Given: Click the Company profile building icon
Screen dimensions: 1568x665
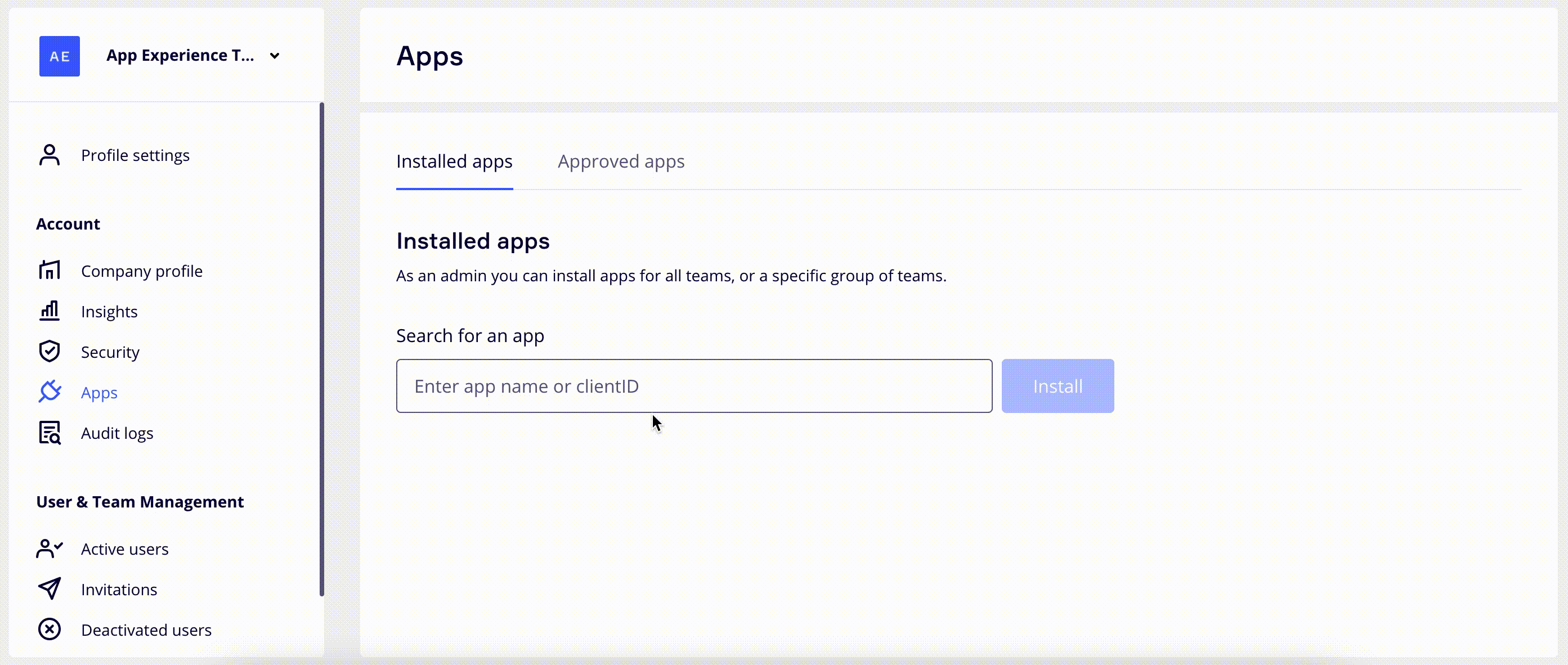Looking at the screenshot, I should 50,270.
